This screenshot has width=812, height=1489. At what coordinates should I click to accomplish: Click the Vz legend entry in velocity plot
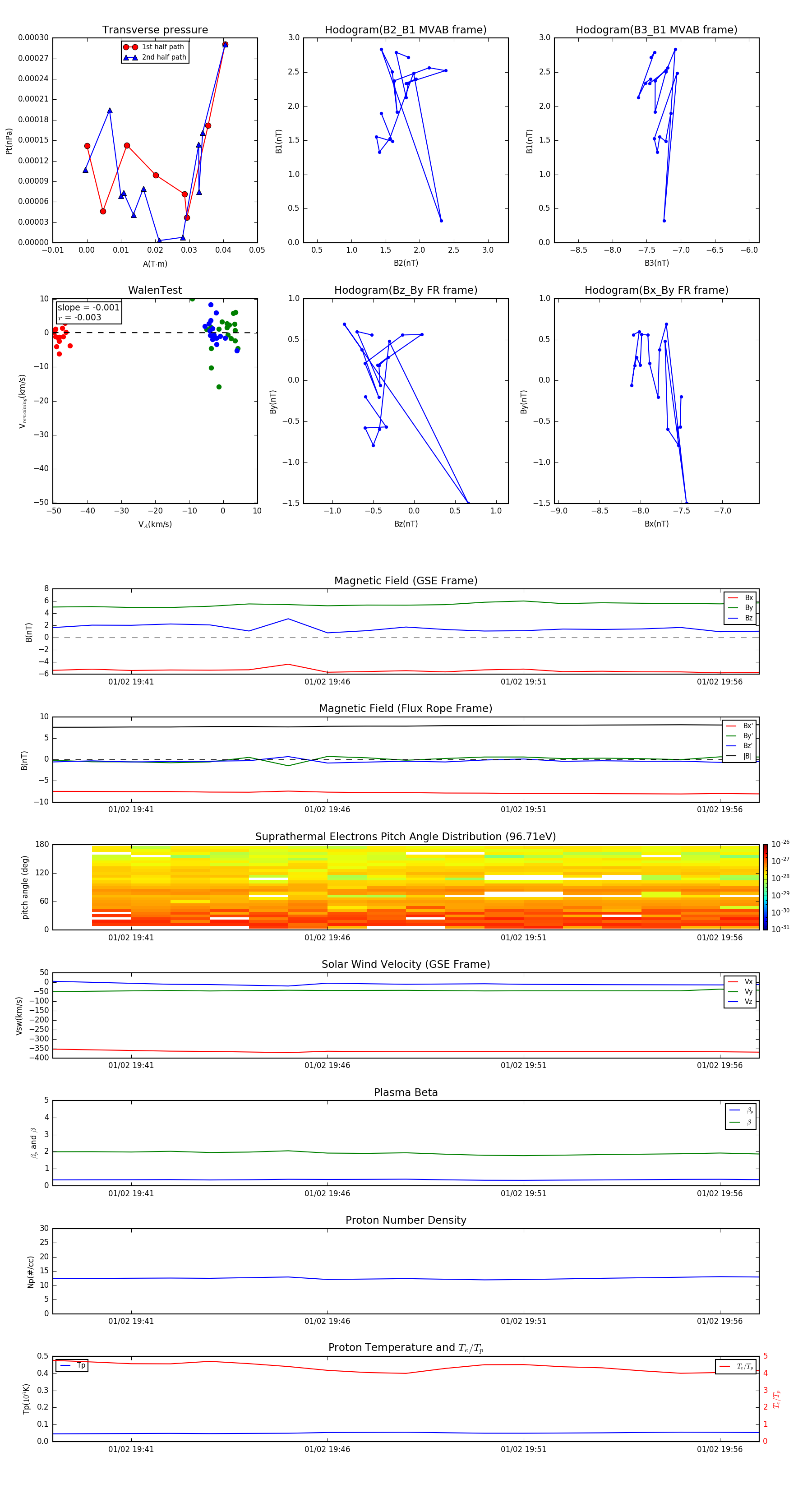[740, 1002]
